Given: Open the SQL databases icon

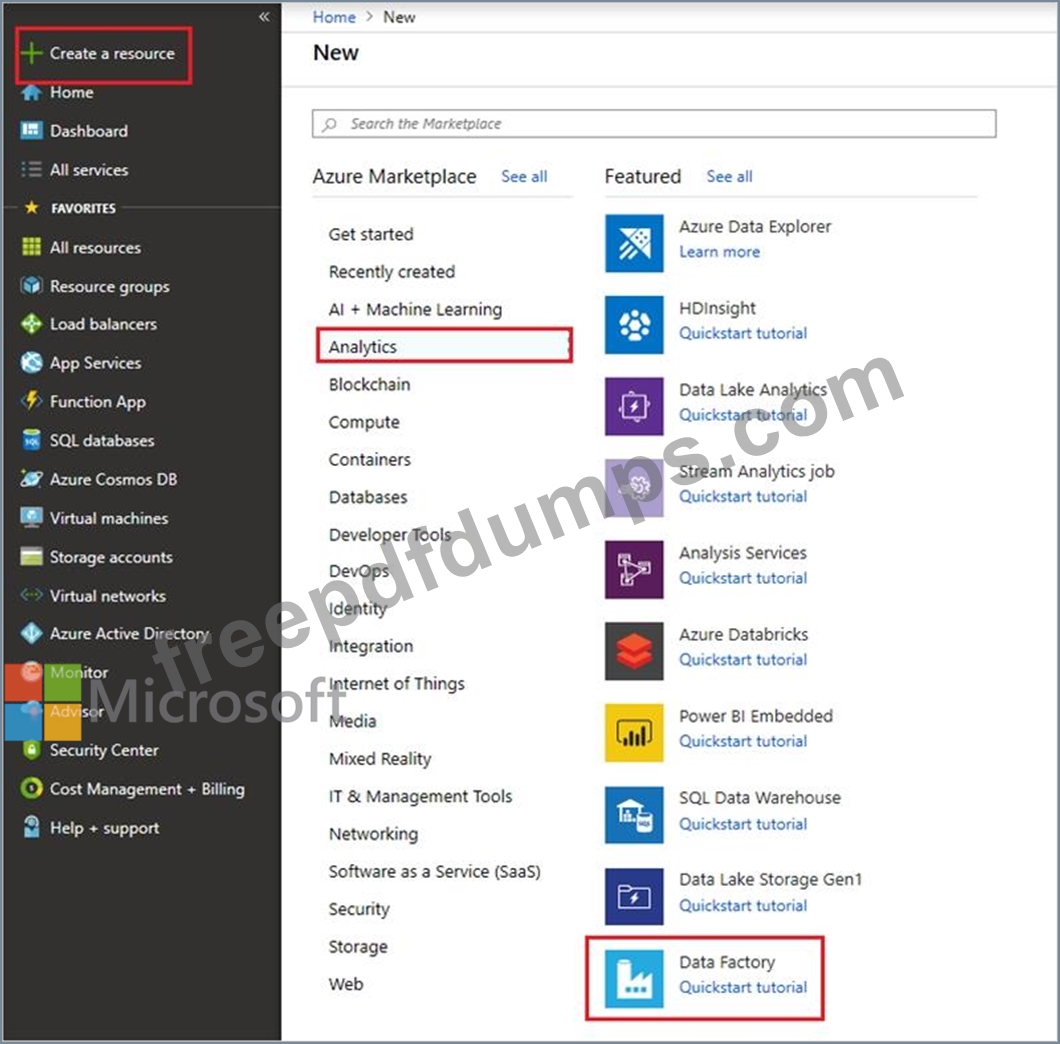Looking at the screenshot, I should pyautogui.click(x=31, y=440).
